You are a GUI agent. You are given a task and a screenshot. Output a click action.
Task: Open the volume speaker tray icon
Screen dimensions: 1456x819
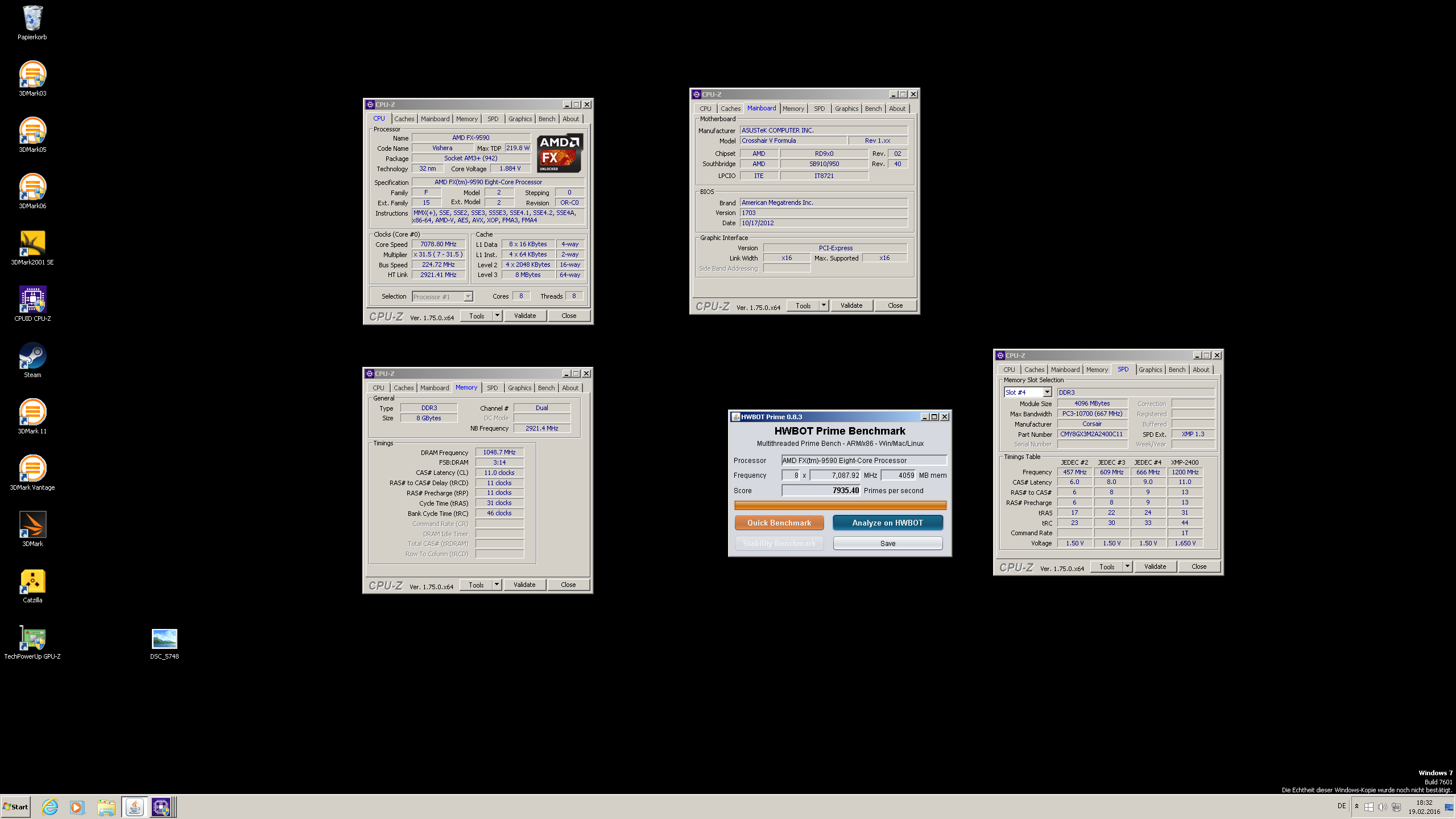(x=1382, y=806)
